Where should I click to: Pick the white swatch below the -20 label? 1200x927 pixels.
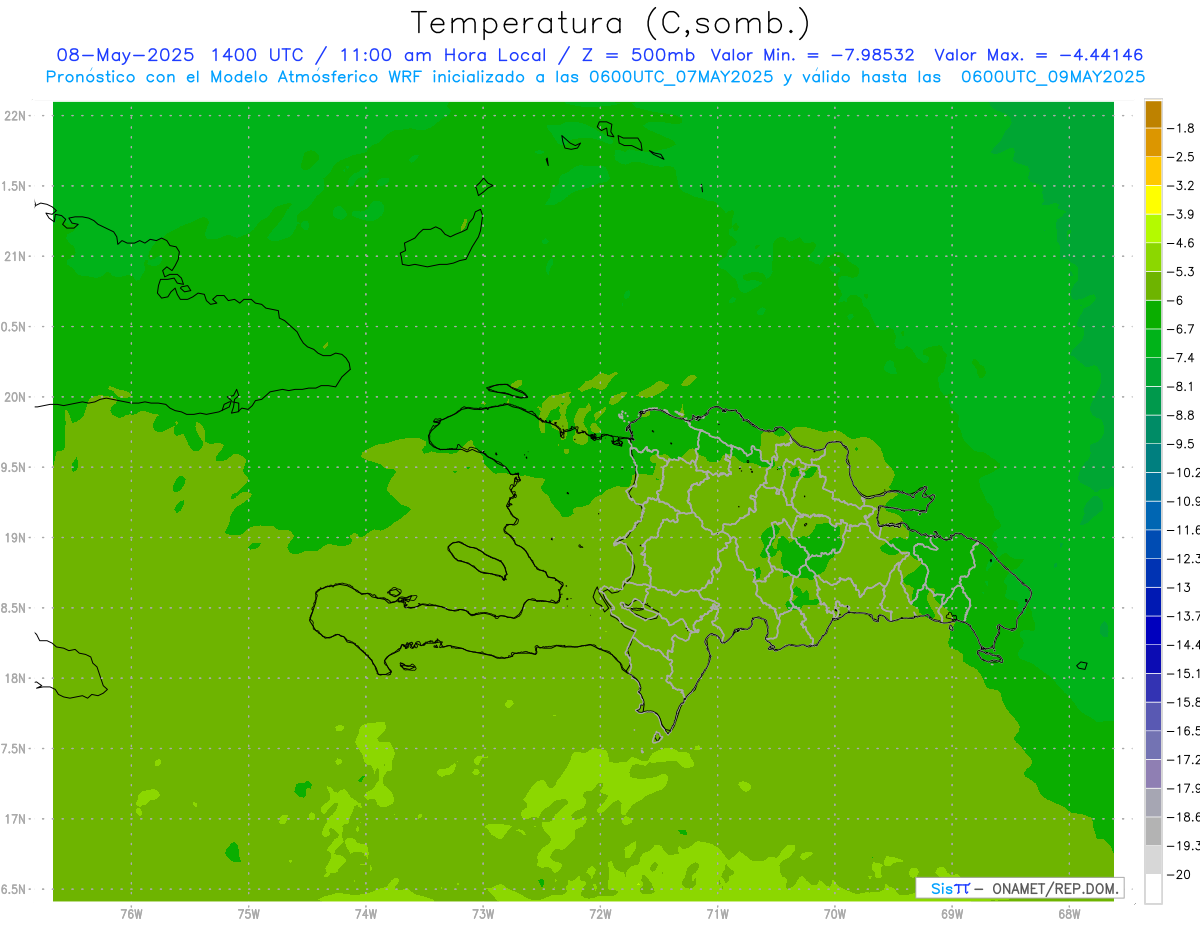1153,889
